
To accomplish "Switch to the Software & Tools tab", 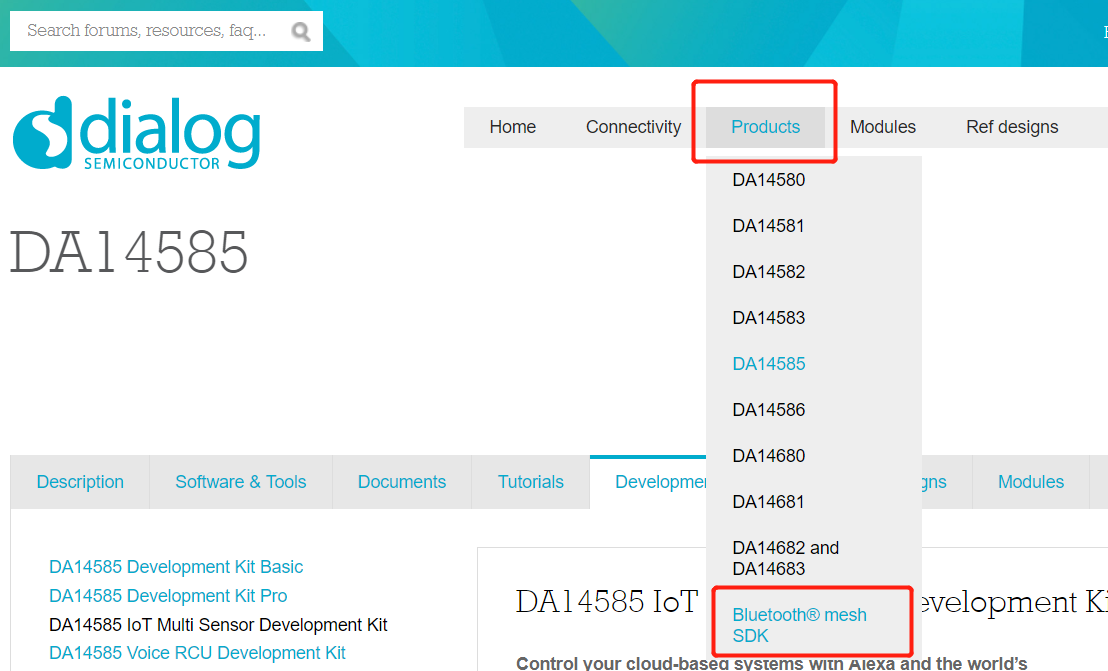I will point(240,482).
